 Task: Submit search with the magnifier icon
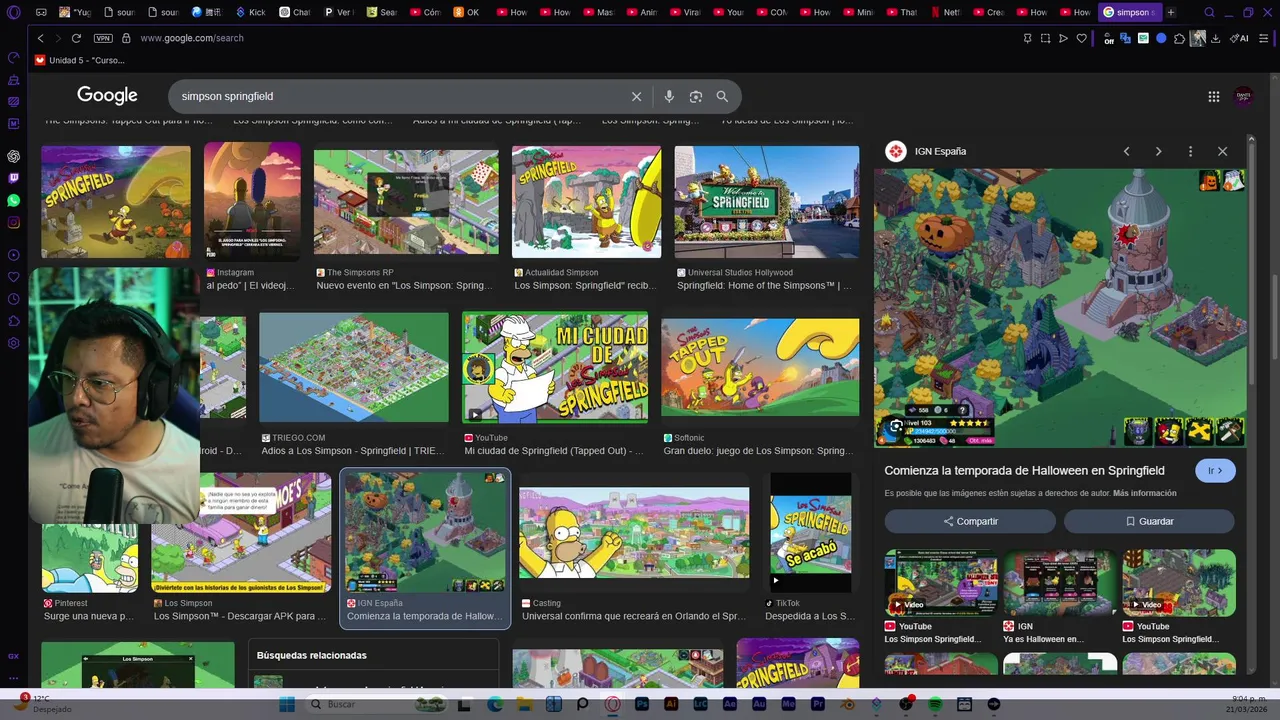pyautogui.click(x=722, y=96)
